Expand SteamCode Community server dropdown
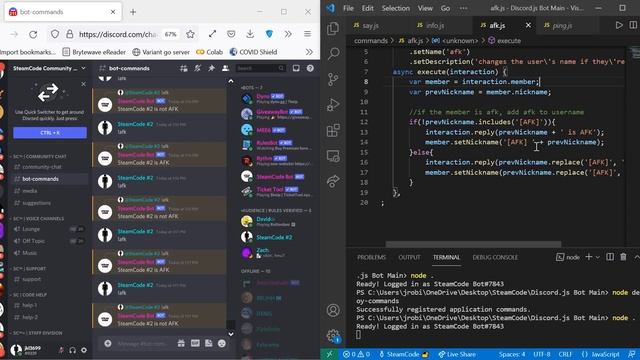 [83, 68]
